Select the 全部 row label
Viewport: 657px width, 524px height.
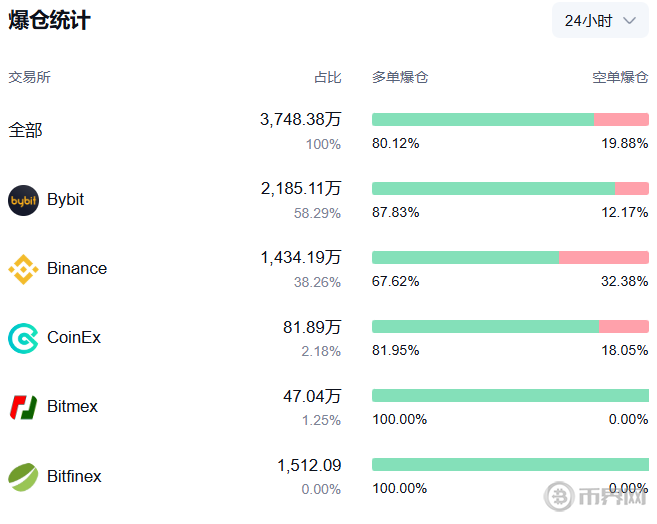(x=26, y=130)
